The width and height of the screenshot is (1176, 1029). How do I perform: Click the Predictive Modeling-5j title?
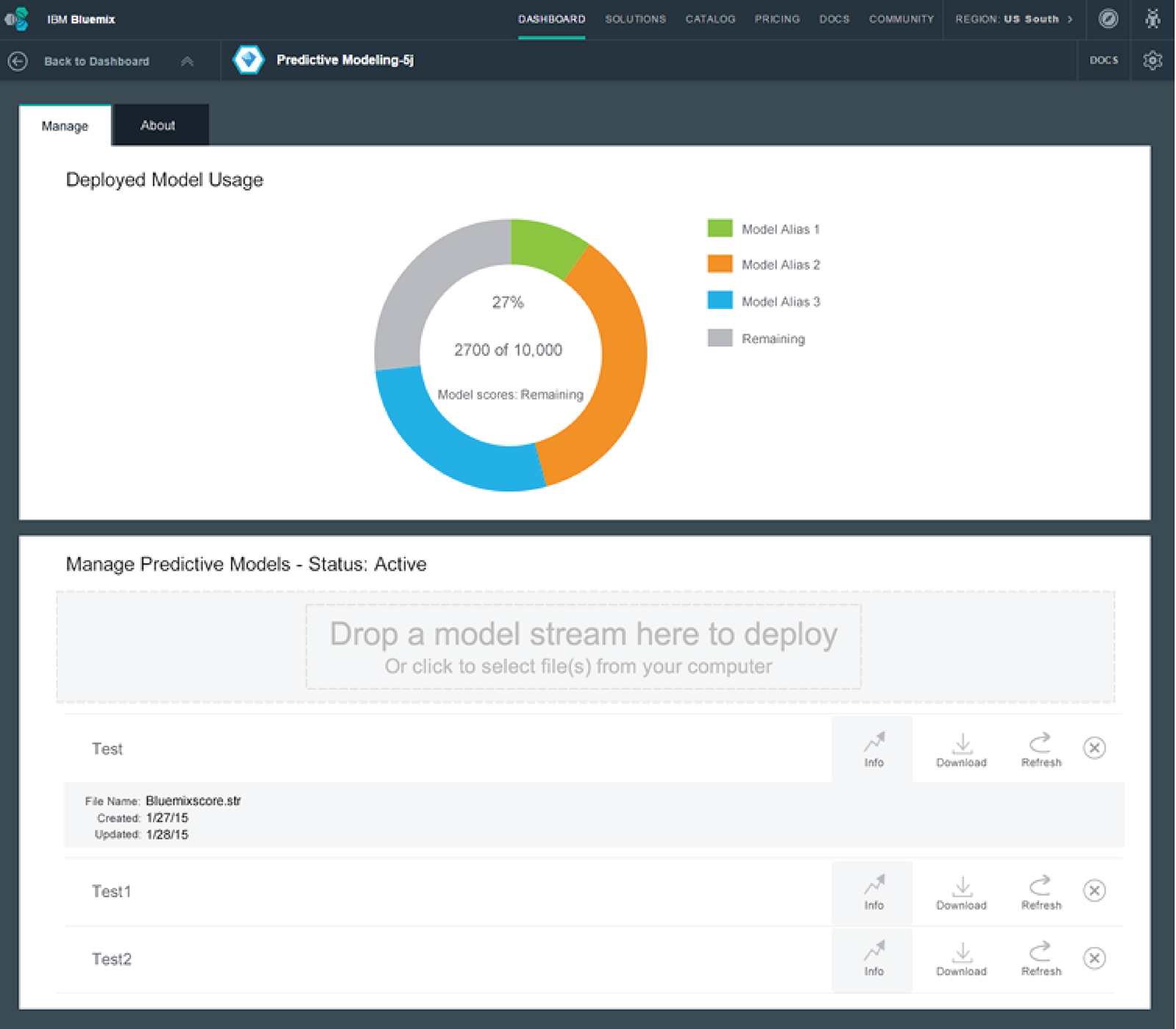(x=345, y=60)
